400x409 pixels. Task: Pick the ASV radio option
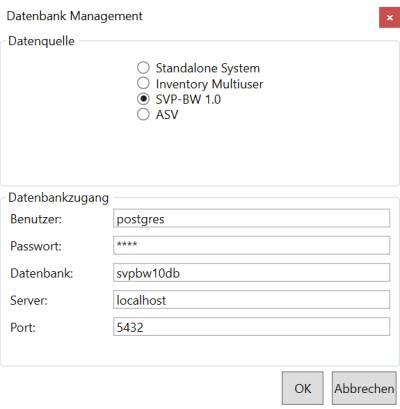143,114
